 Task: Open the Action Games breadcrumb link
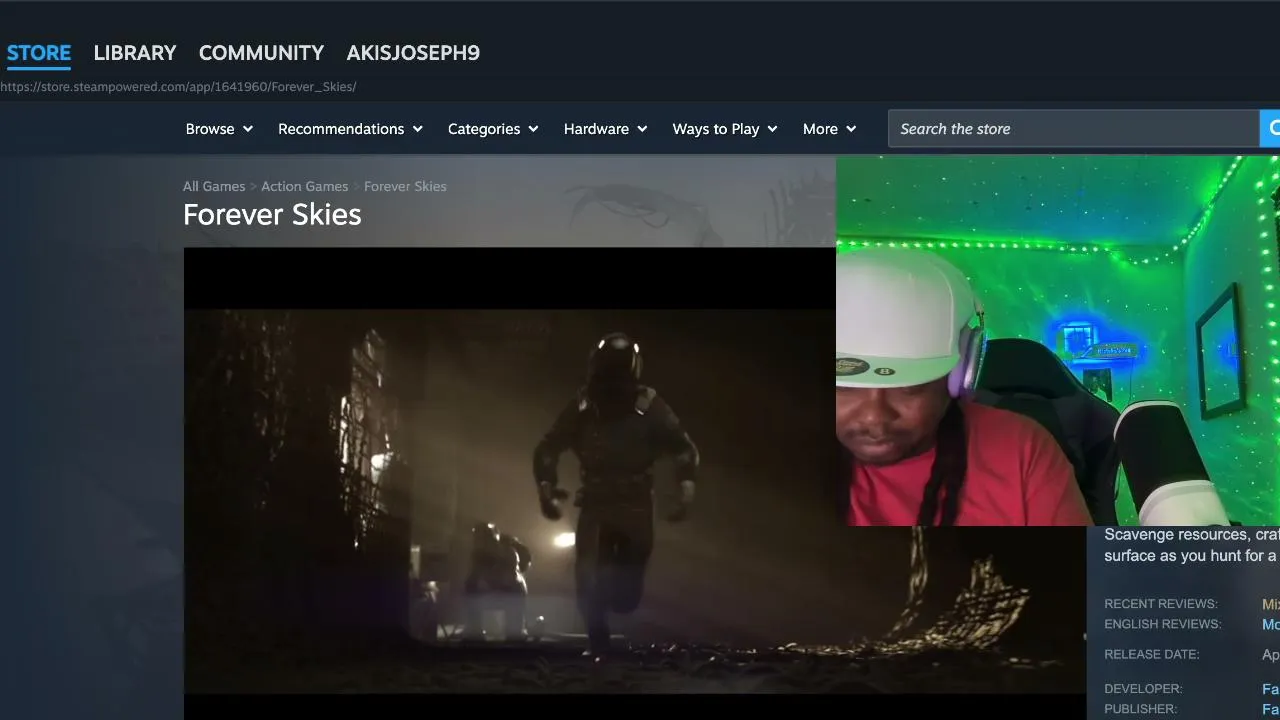[x=305, y=186]
